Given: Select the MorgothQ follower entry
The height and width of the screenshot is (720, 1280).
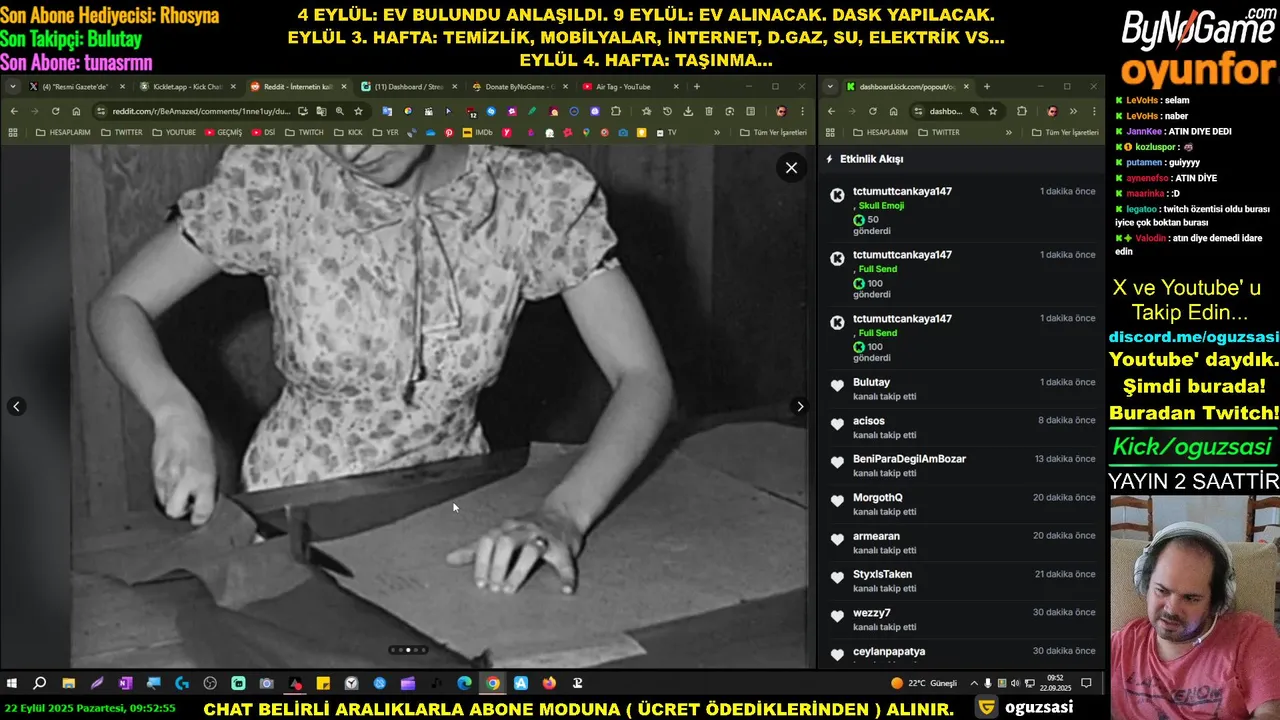Looking at the screenshot, I should point(962,505).
